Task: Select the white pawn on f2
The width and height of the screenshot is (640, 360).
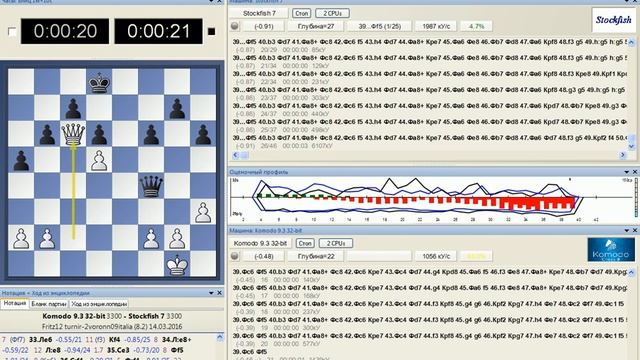Action: tap(151, 238)
